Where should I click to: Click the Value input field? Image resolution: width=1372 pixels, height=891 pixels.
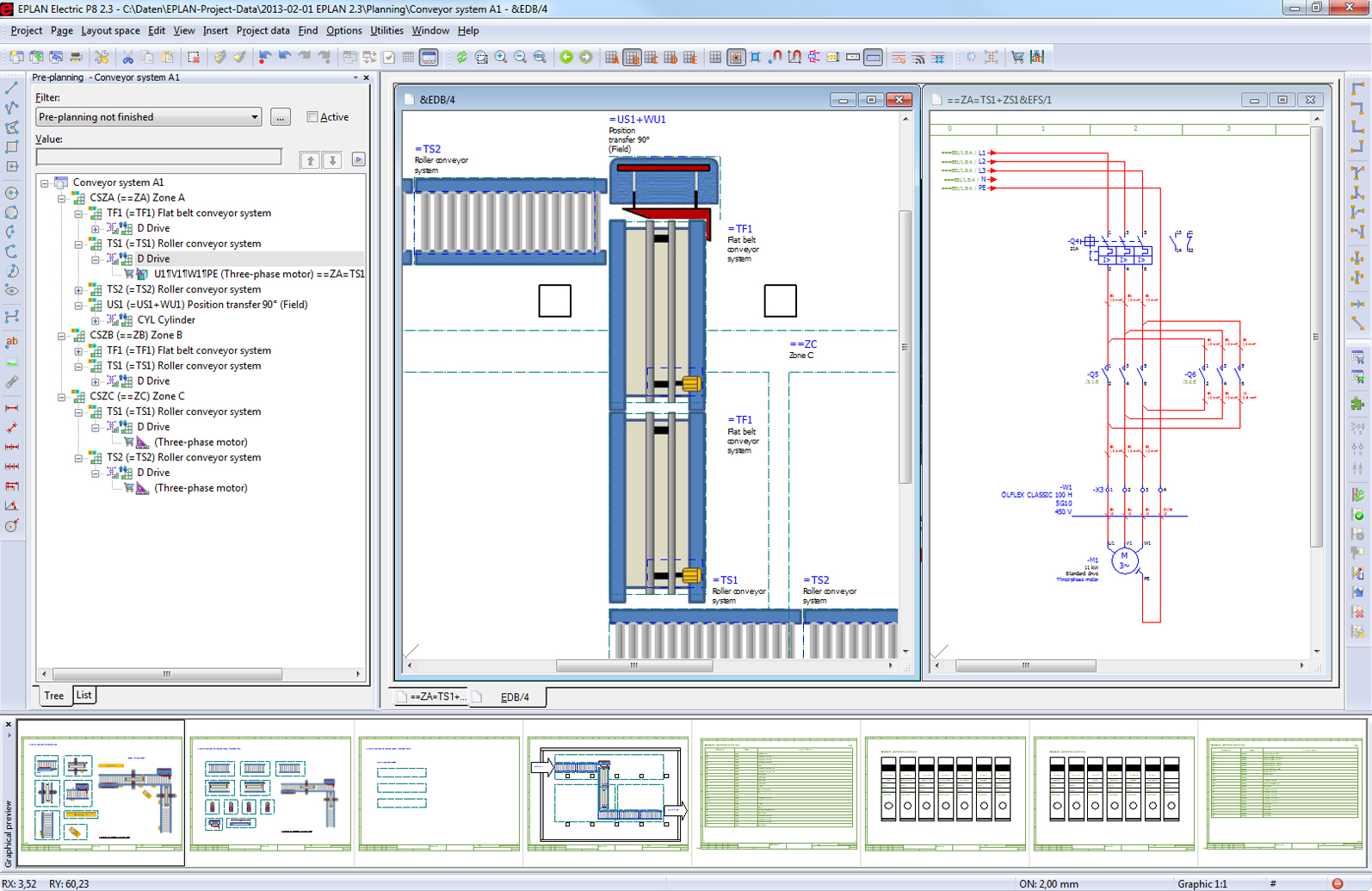point(158,157)
